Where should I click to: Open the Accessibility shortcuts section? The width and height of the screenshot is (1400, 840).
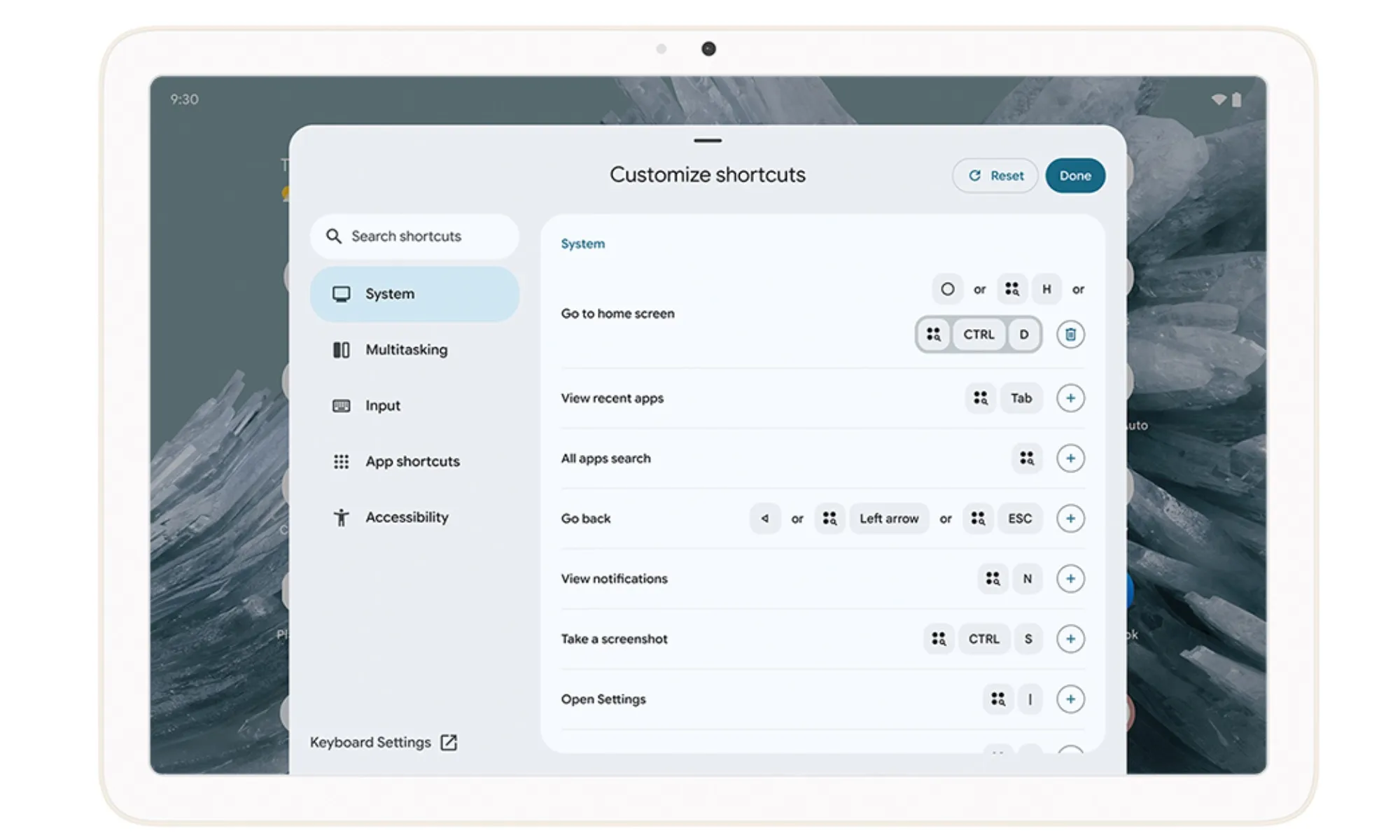[x=407, y=517]
